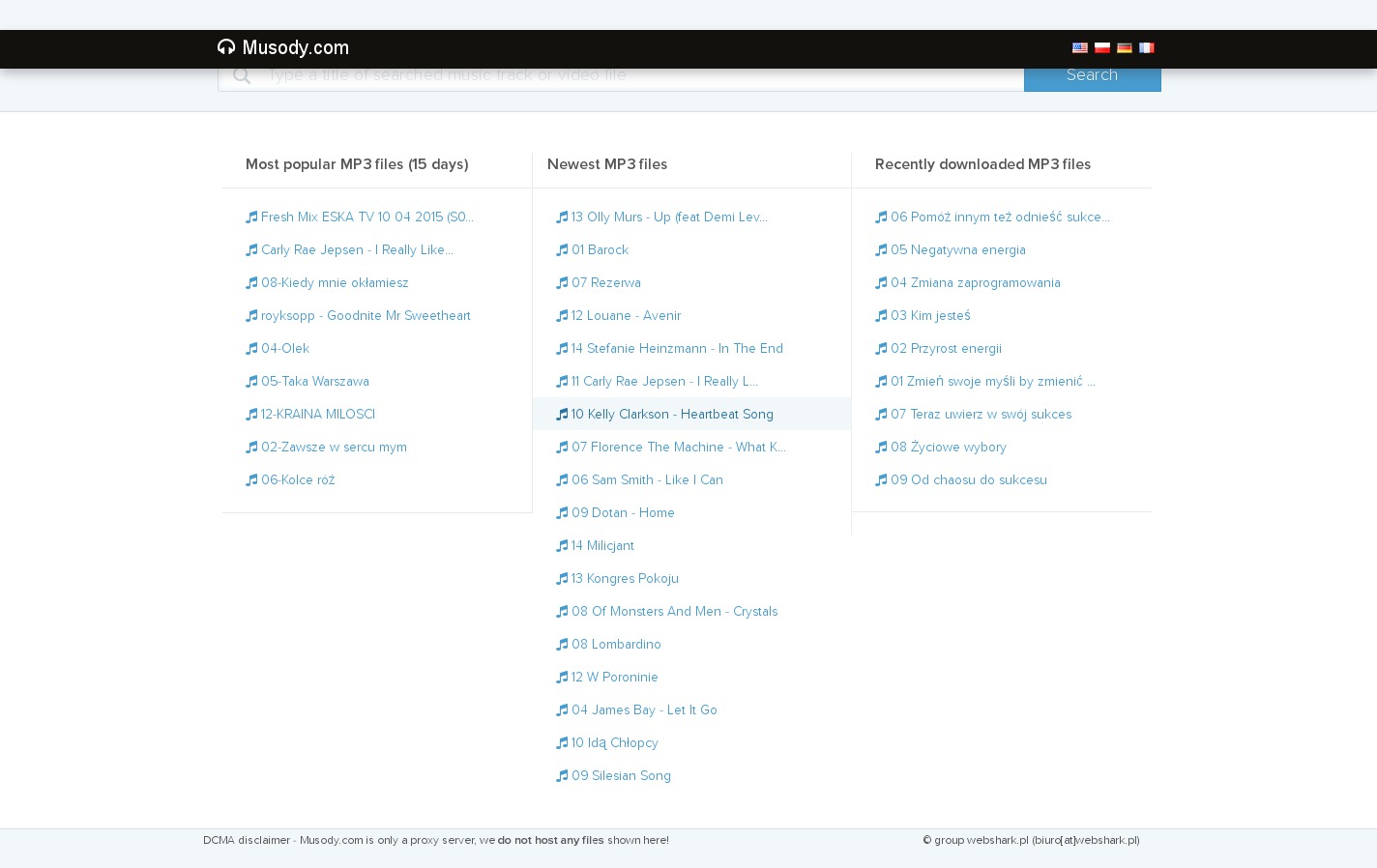Screen dimensions: 1377x868
Task: Open '08 Życiowe wybory' from recent downloads
Action: (x=948, y=448)
